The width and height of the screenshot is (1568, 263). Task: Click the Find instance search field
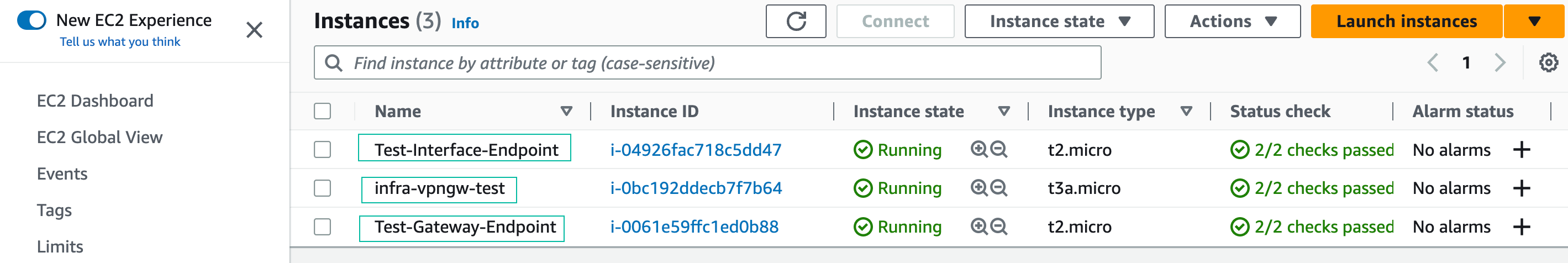706,62
